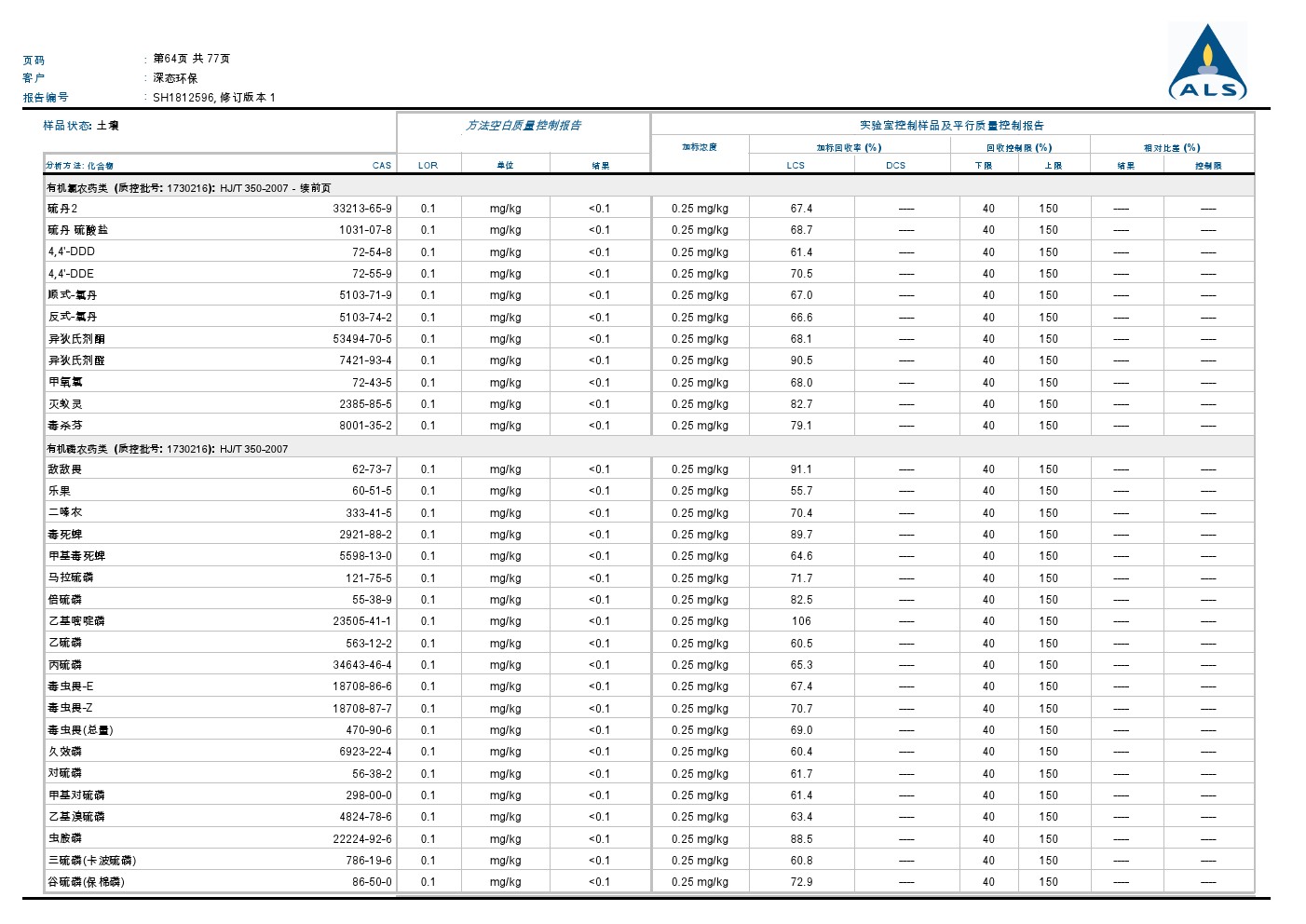Select the 4,4'-DDE compound name
The height and width of the screenshot is (924, 1306).
72,274
